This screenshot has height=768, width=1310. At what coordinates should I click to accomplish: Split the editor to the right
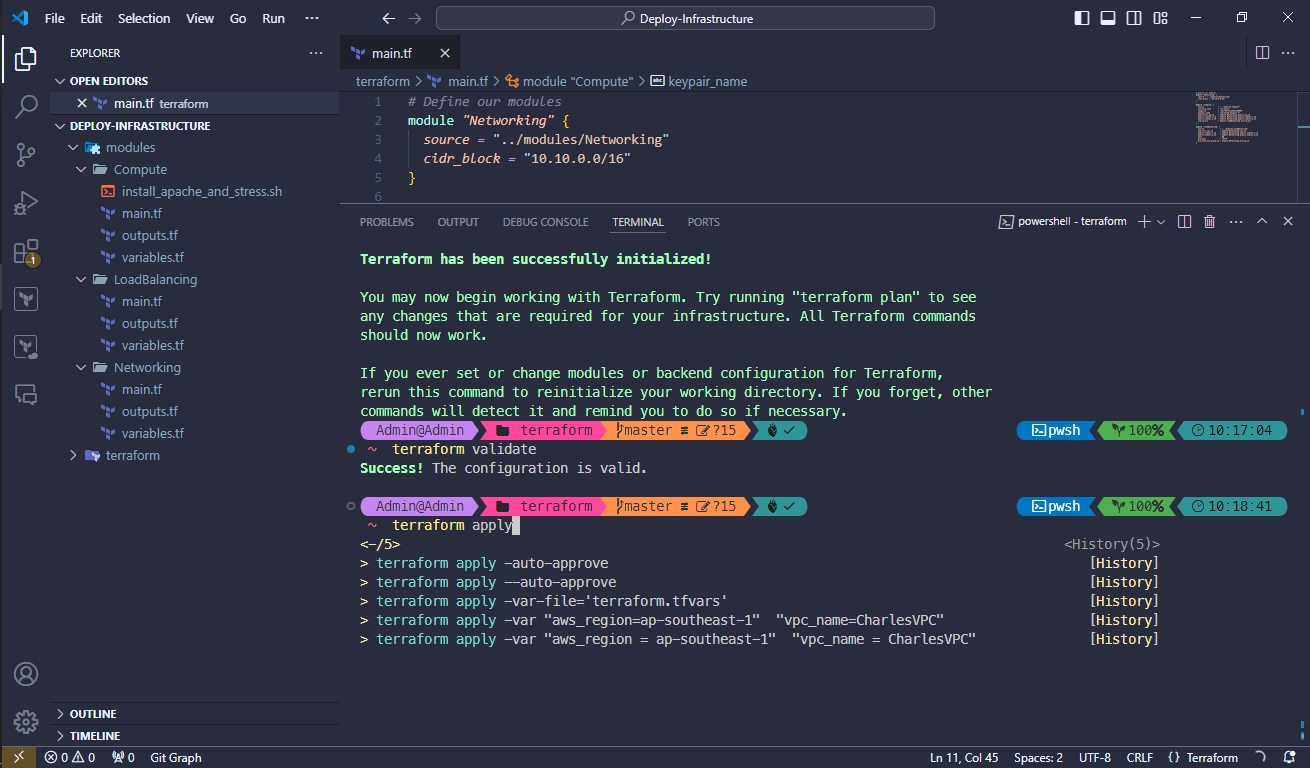[1262, 53]
